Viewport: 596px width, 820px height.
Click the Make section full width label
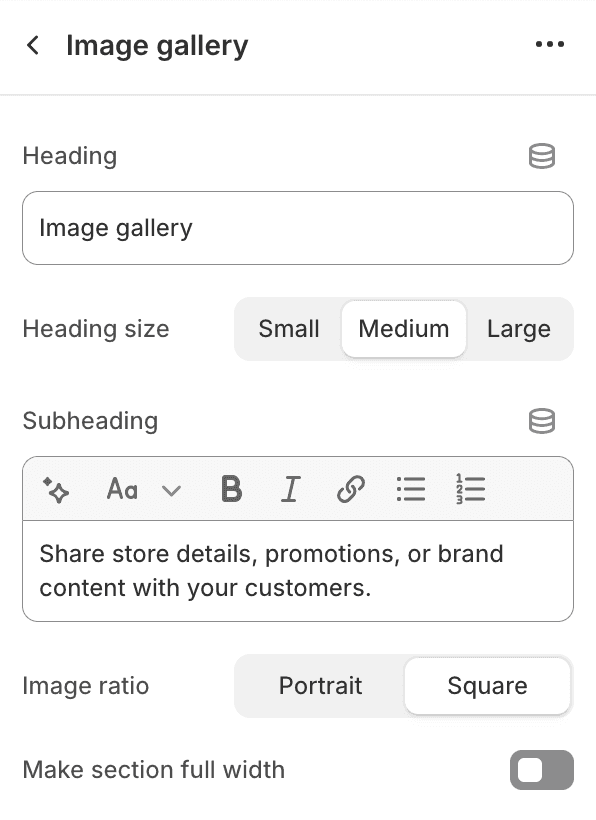[154, 770]
